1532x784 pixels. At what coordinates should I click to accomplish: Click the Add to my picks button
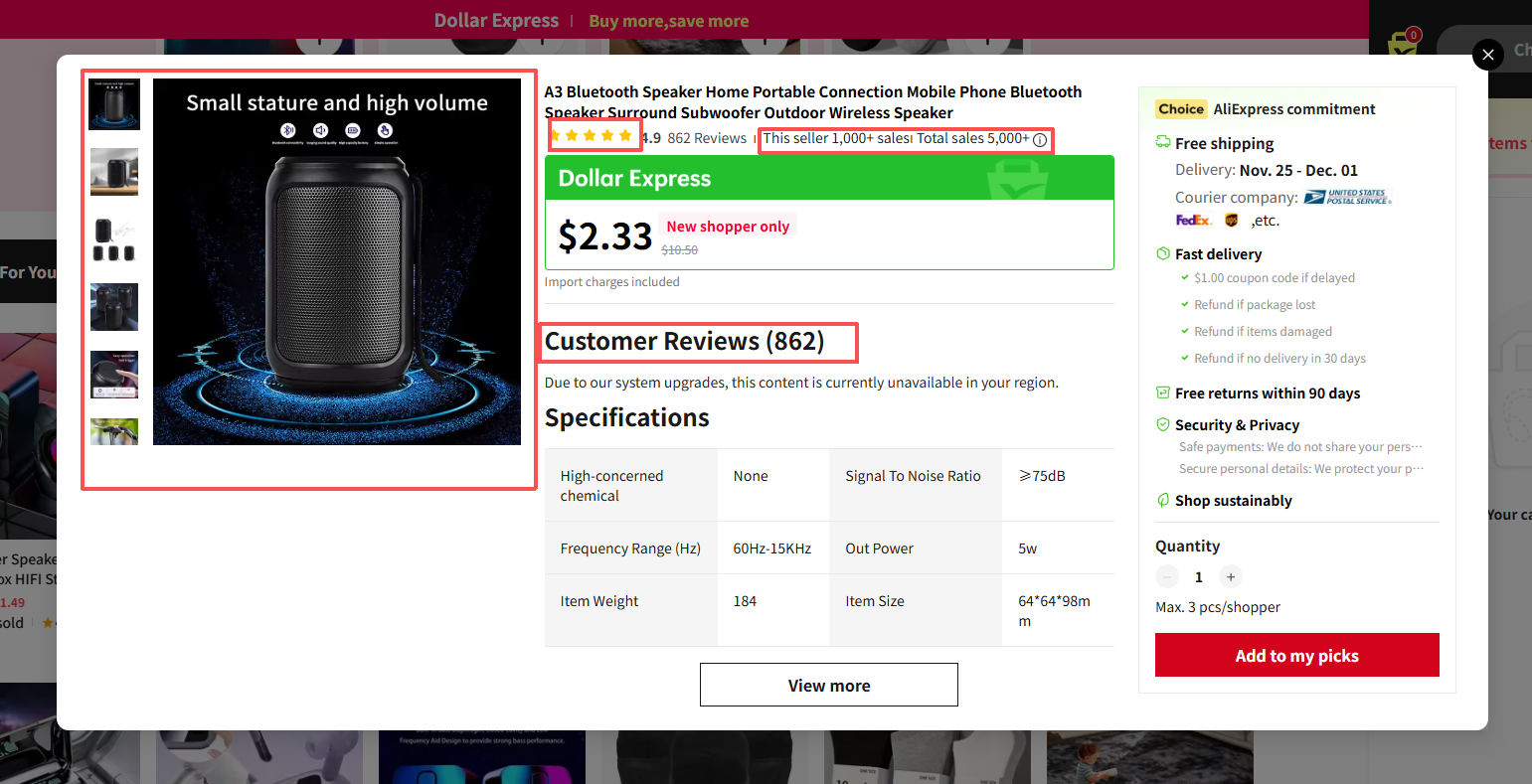[x=1296, y=656]
